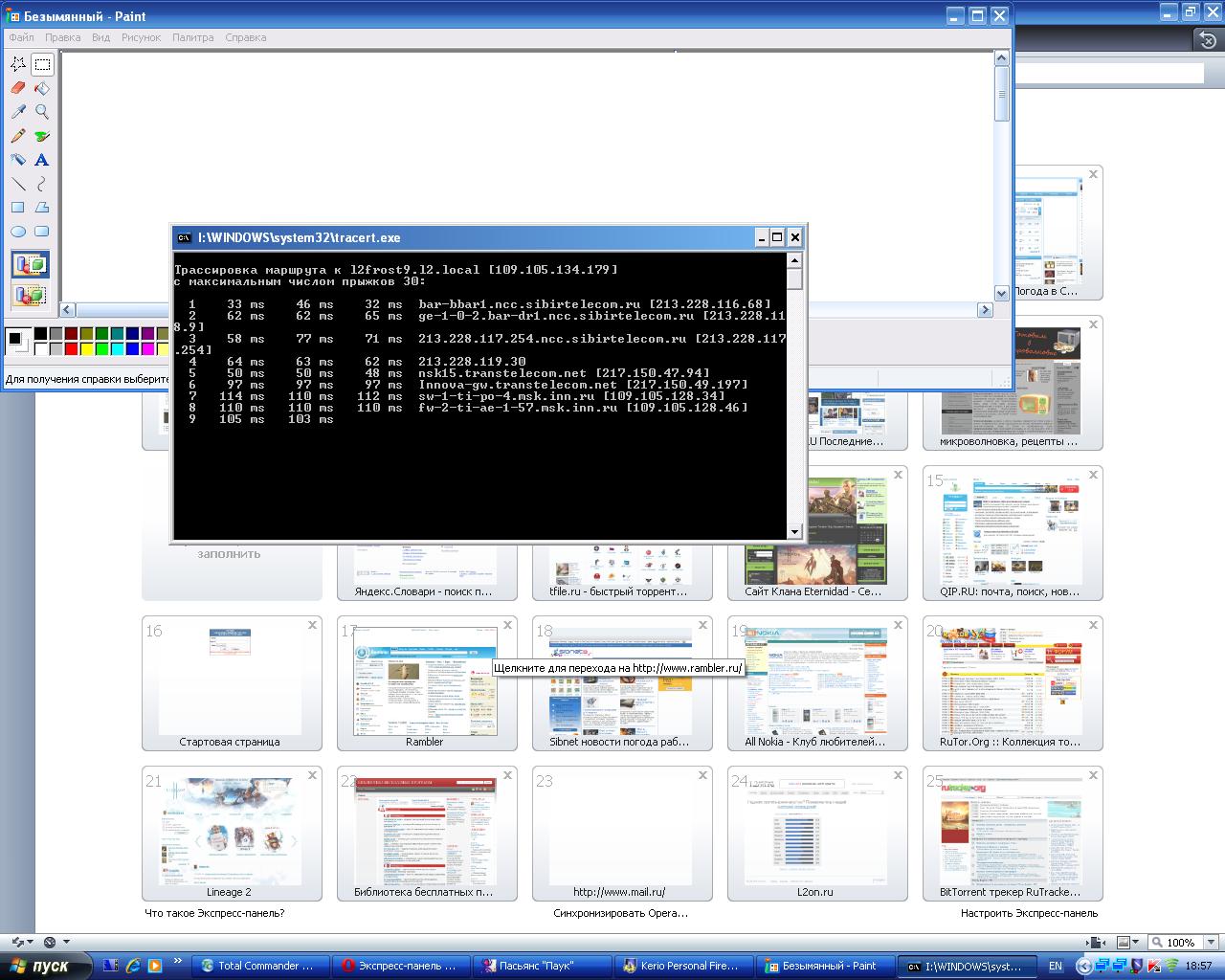Remove the http://www.mail.ru/ speed dial tile
This screenshot has height=980, width=1225.
pos(702,775)
